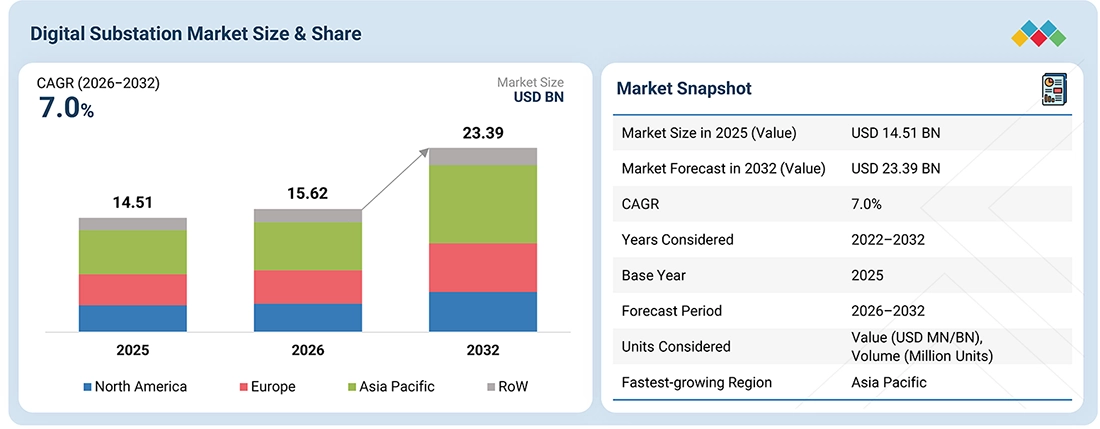Screen dimensions: 1100x429
Task: Click the RoW gray legend swatch
Action: [x=490, y=387]
